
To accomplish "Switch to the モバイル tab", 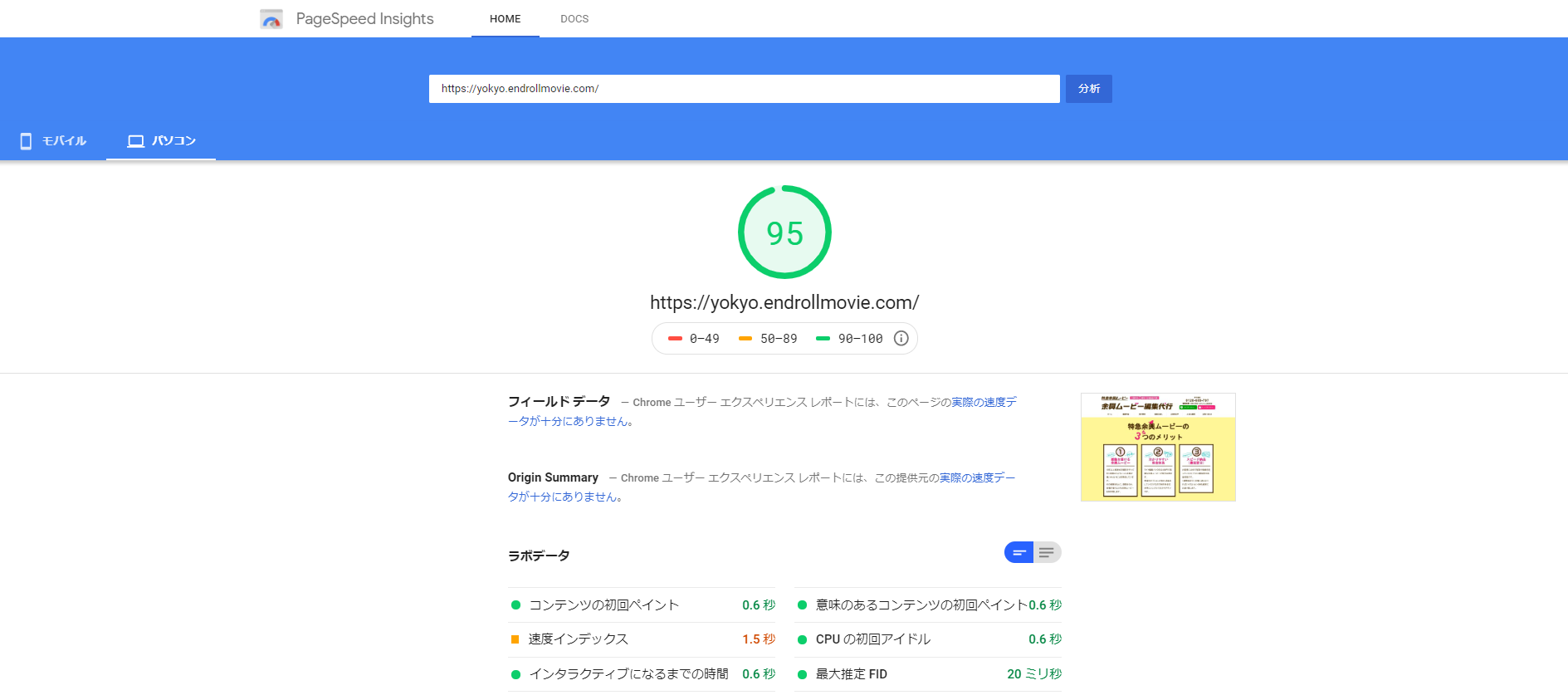I will pyautogui.click(x=53, y=141).
